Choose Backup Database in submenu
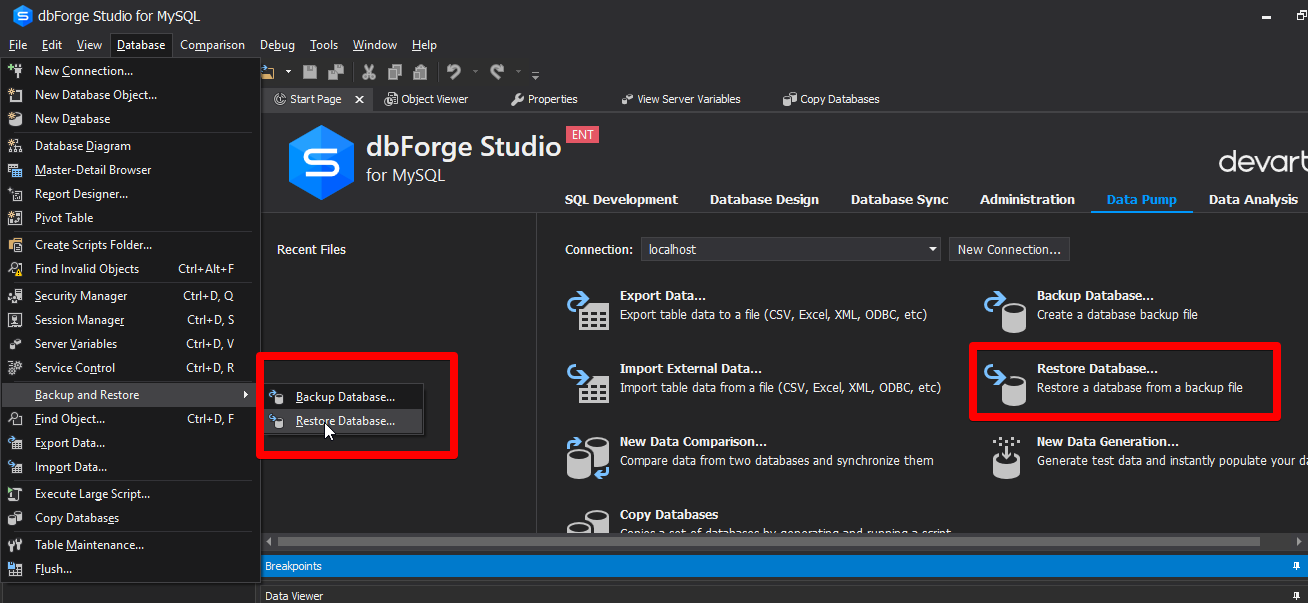1308x603 pixels. point(343,397)
